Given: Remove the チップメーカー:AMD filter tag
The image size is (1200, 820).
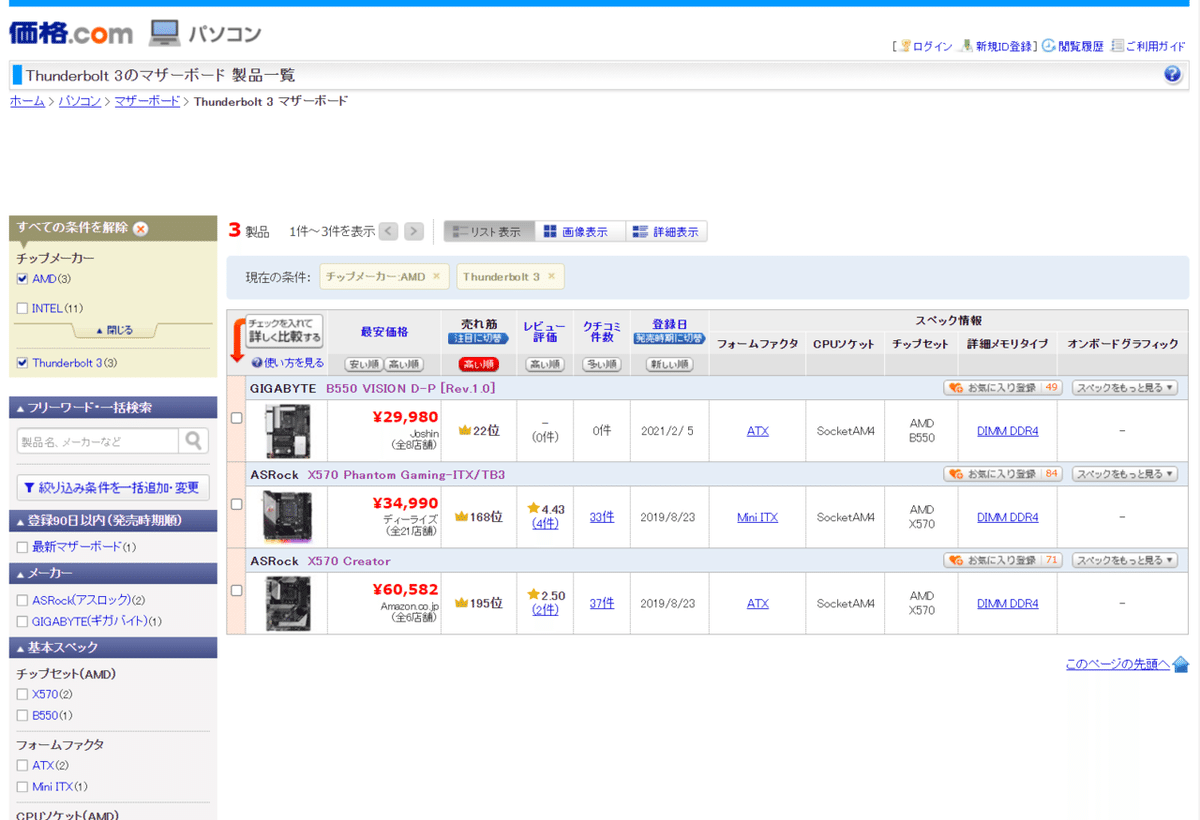Looking at the screenshot, I should point(436,276).
